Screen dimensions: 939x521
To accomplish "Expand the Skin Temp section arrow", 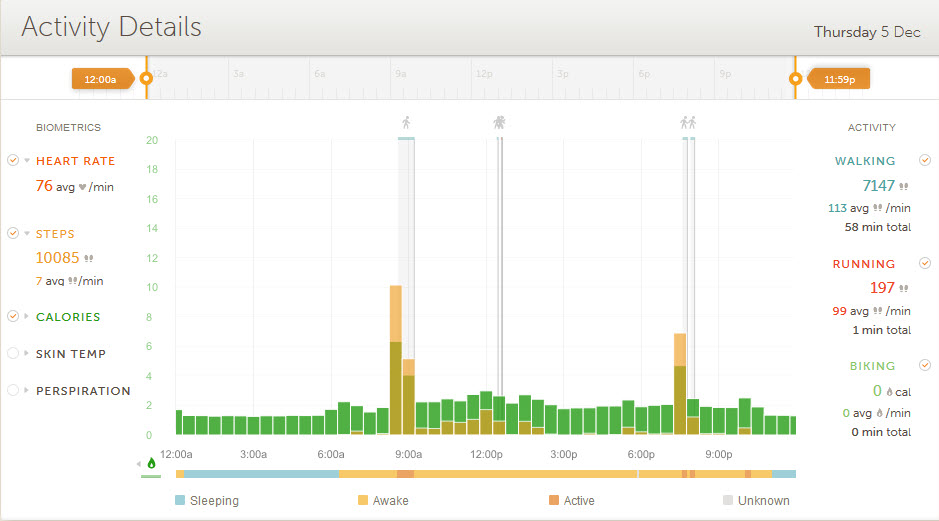I will (x=27, y=354).
